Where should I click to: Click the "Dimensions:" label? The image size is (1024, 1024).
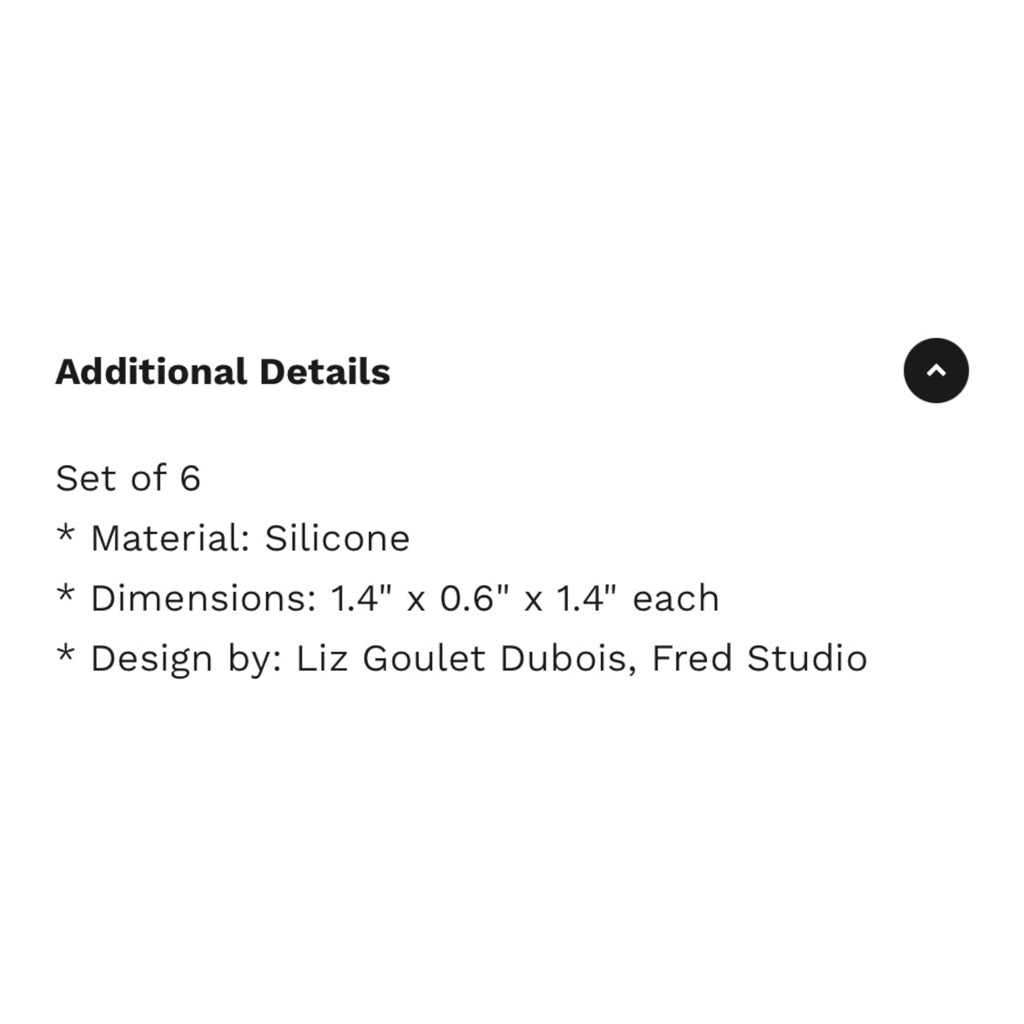click(204, 598)
